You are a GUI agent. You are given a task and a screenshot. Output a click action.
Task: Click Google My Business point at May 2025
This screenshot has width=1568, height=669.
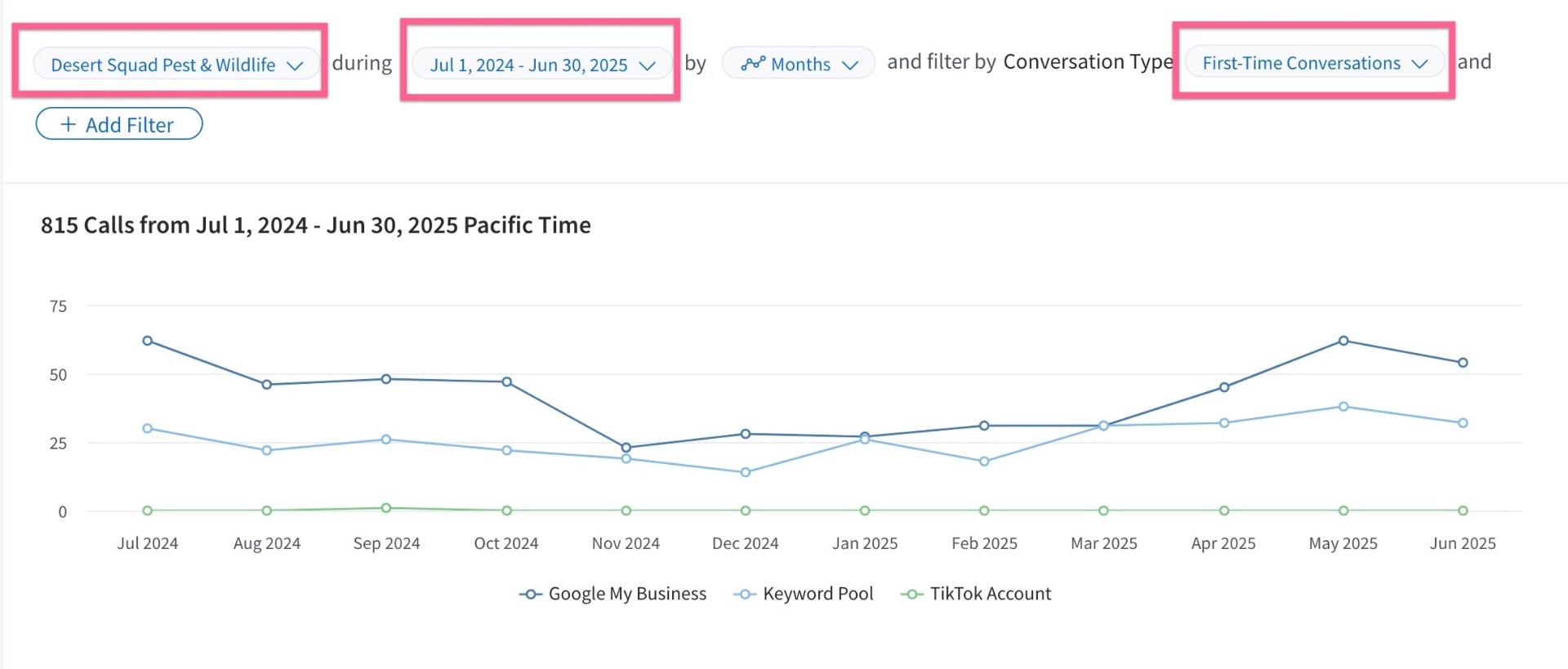click(1343, 341)
